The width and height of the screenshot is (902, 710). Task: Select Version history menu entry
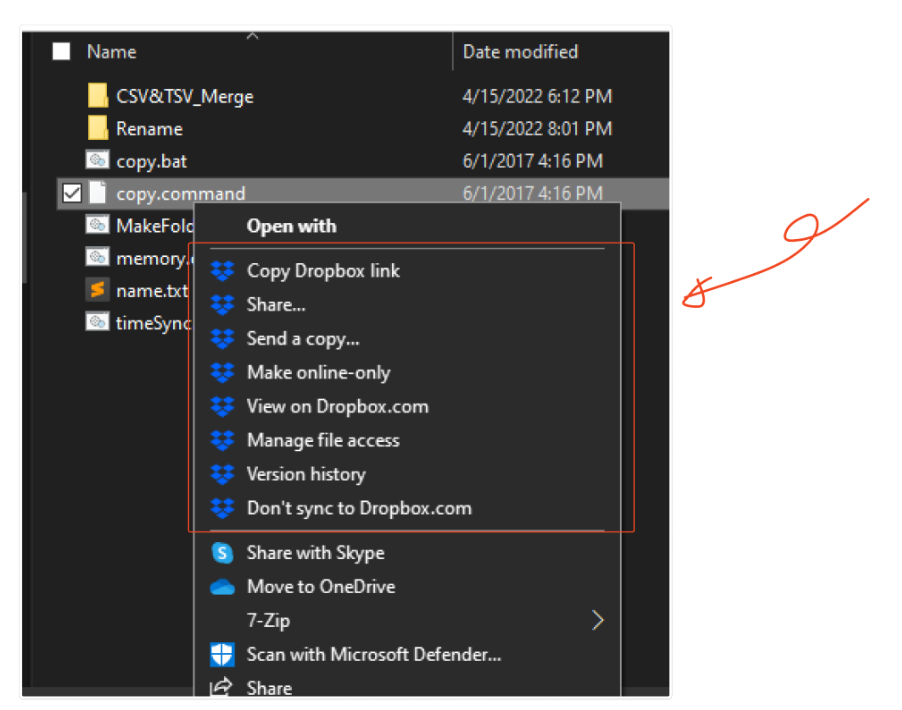point(306,475)
